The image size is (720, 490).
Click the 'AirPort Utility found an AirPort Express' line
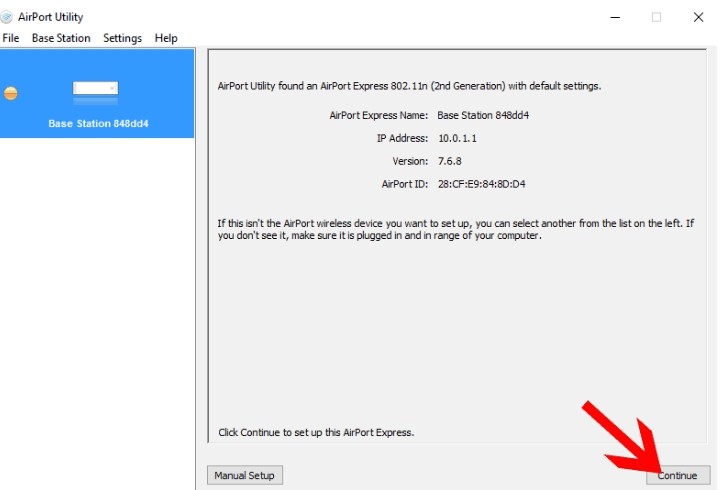click(410, 86)
